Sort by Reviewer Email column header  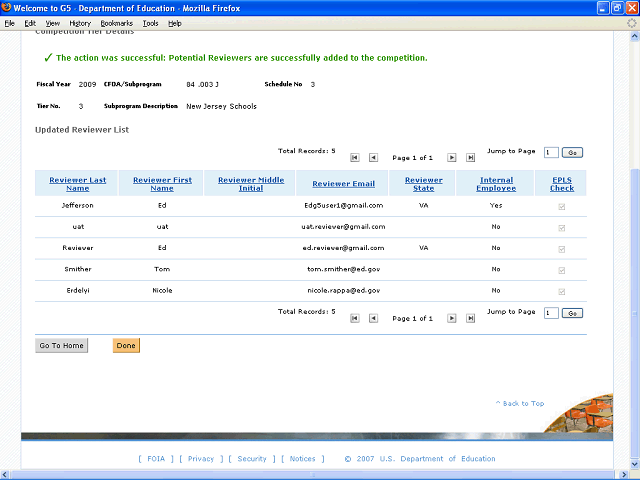tap(343, 184)
